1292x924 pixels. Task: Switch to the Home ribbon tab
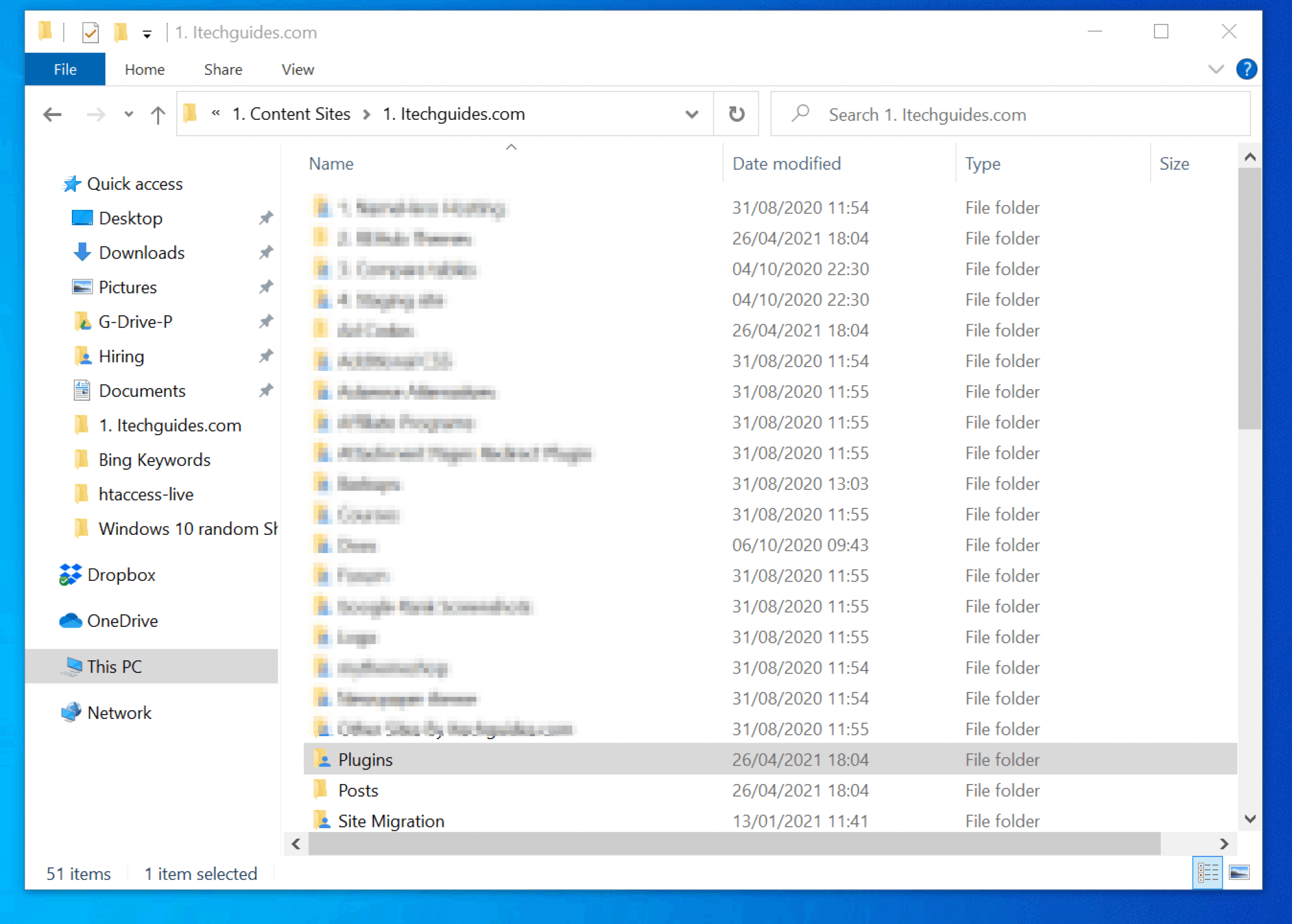tap(144, 69)
